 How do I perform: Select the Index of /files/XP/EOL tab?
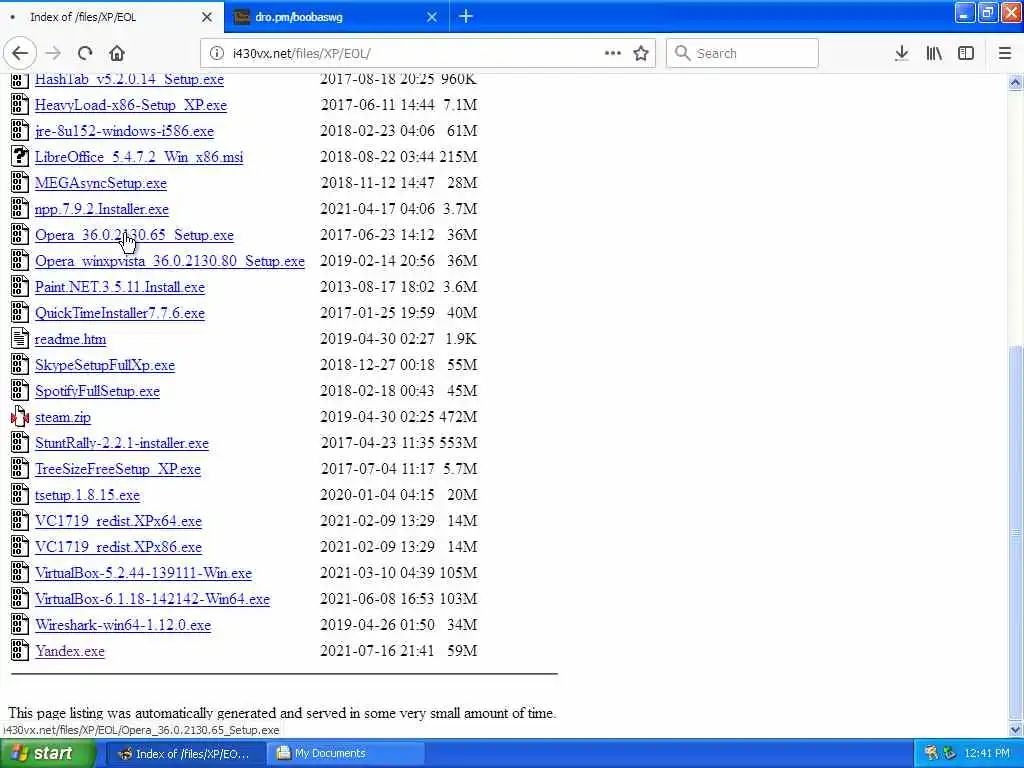(x=112, y=17)
